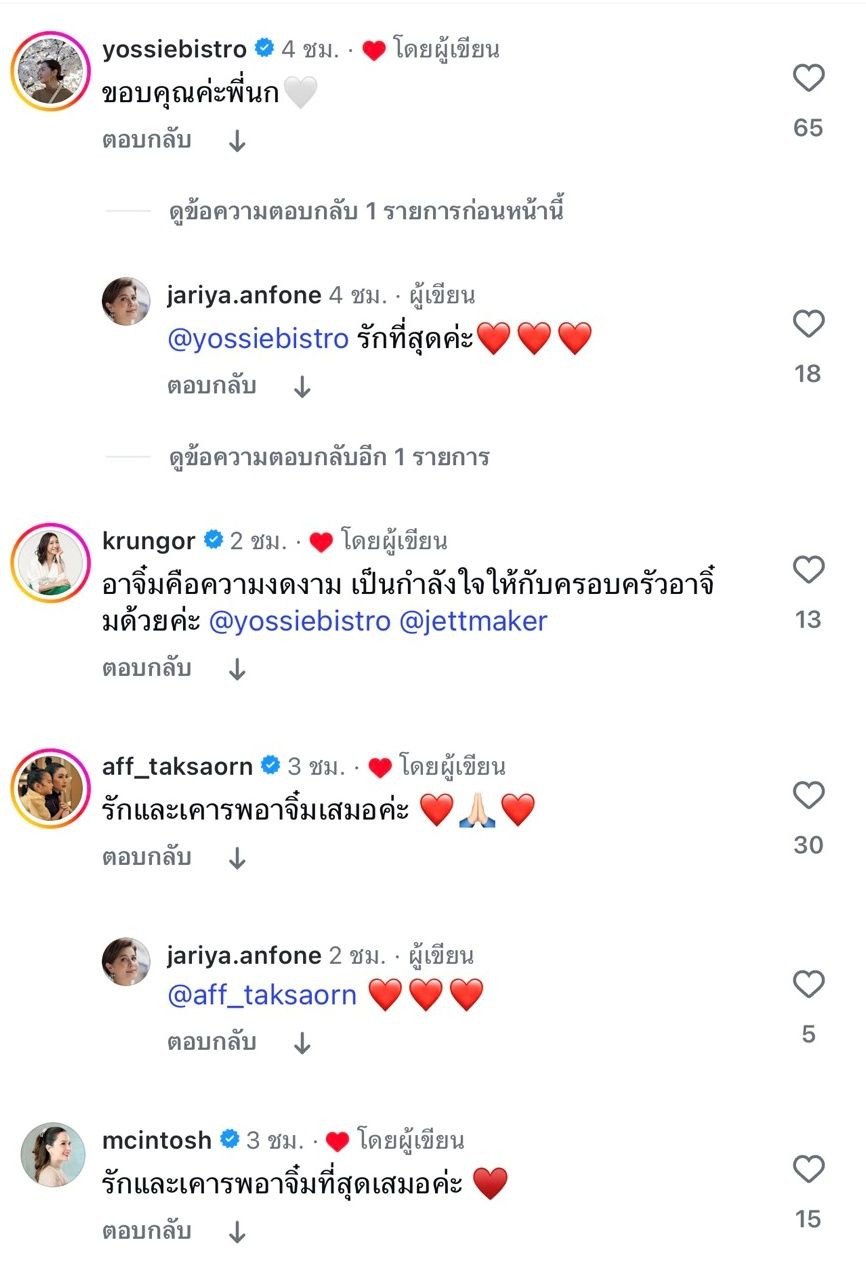The image size is (866, 1280).
Task: Show 1 previous reply to yossiebistro's comment
Action: point(366,212)
